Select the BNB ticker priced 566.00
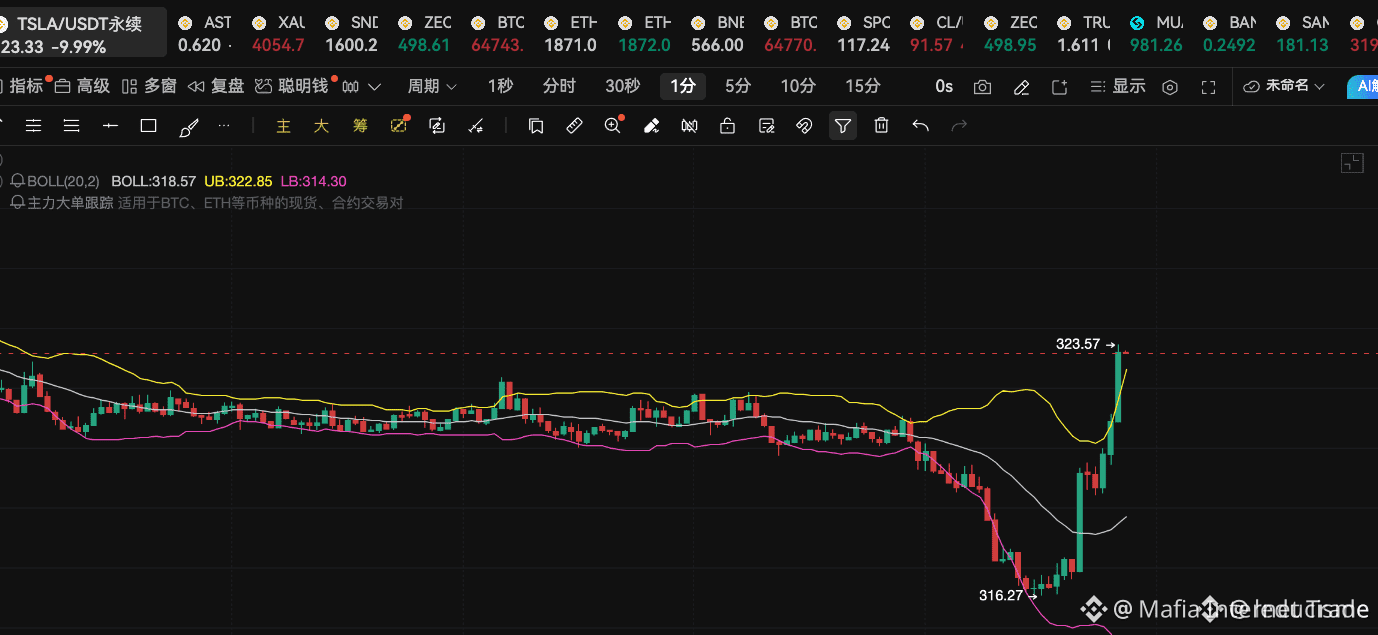Image resolution: width=1378 pixels, height=635 pixels. (718, 34)
